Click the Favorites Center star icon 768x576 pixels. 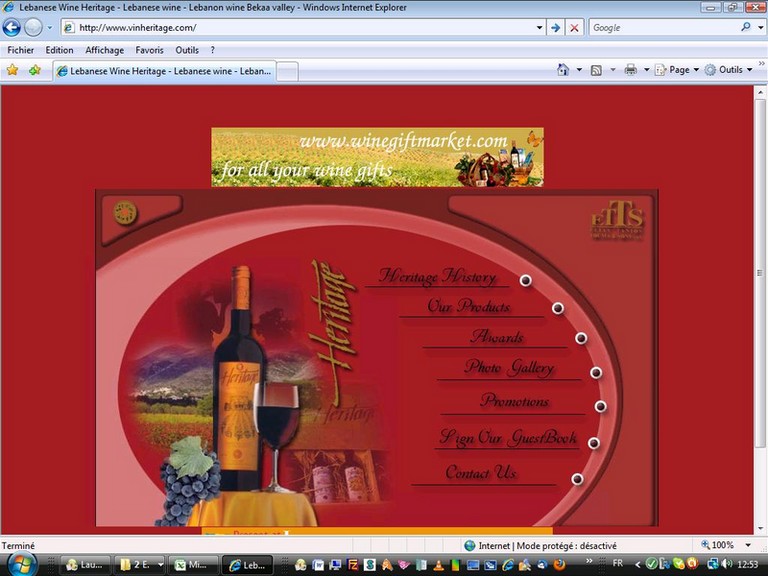(x=13, y=70)
